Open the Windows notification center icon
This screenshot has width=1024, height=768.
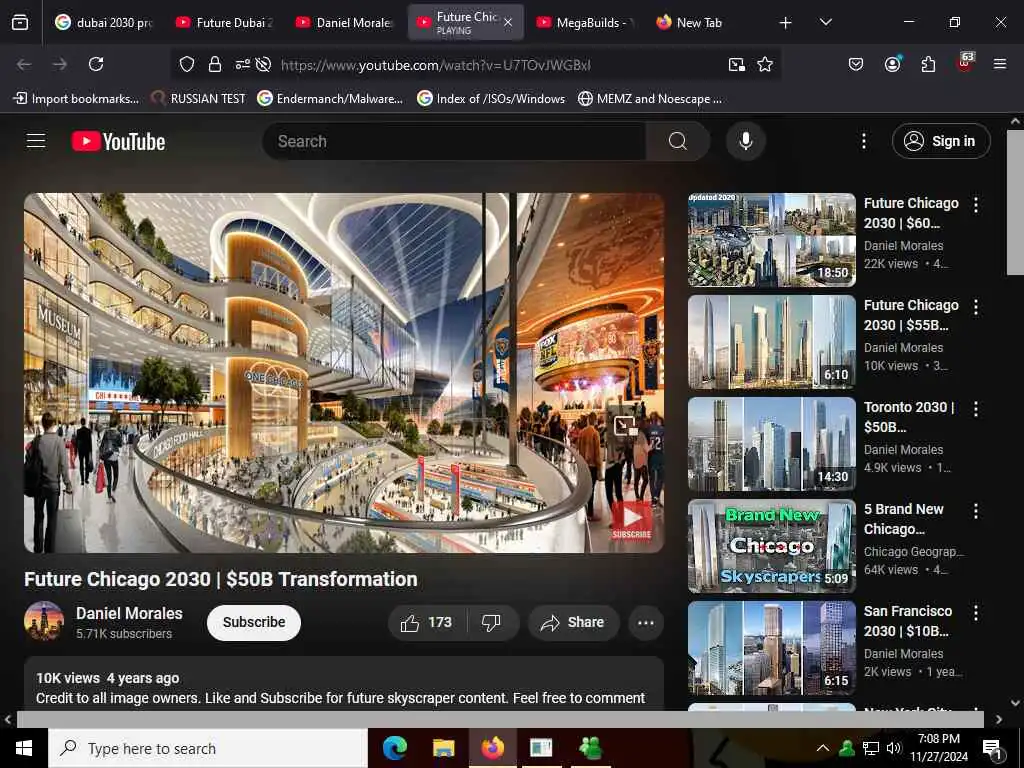point(993,749)
